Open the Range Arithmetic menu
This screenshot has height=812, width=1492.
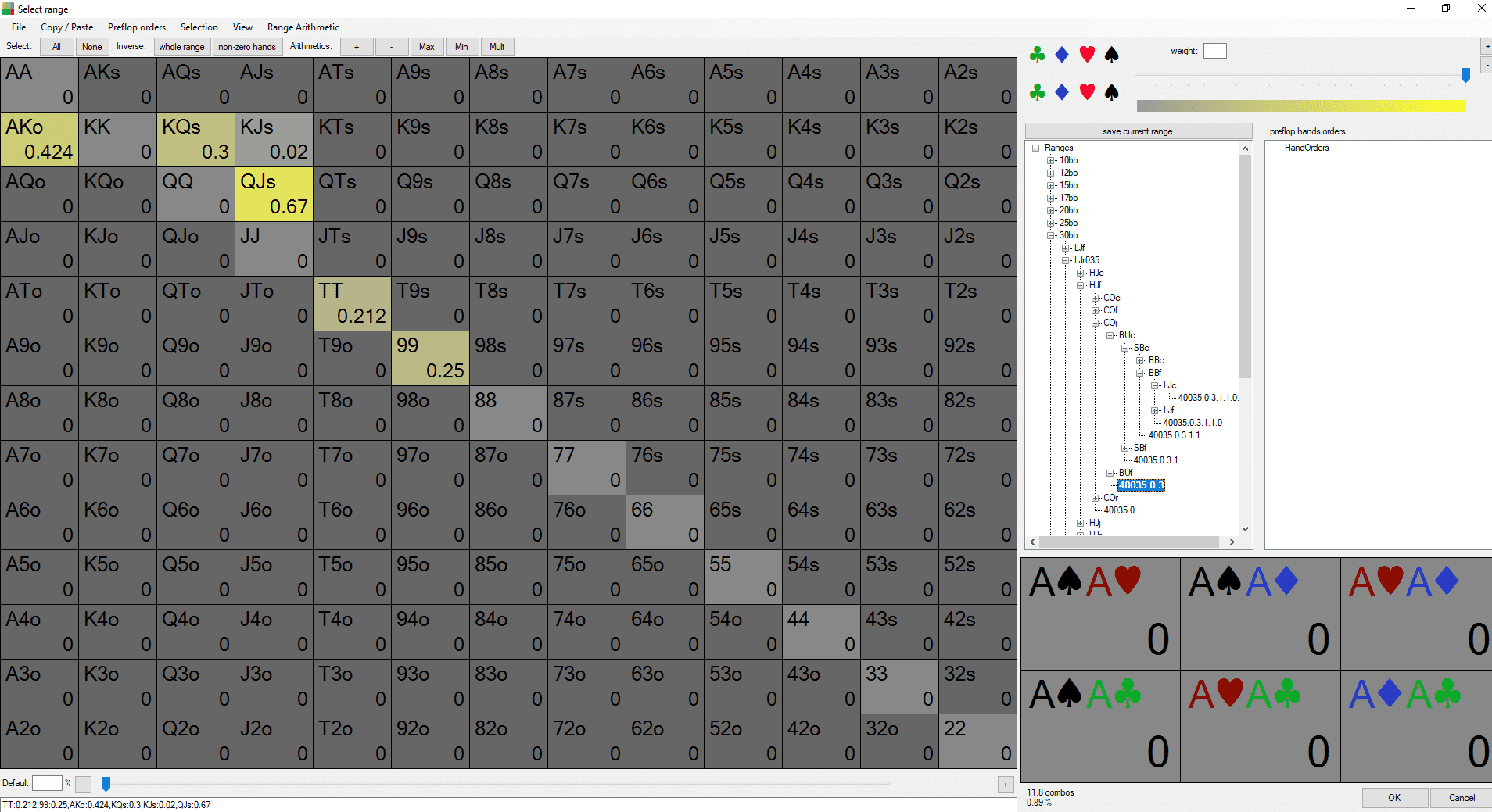click(303, 27)
